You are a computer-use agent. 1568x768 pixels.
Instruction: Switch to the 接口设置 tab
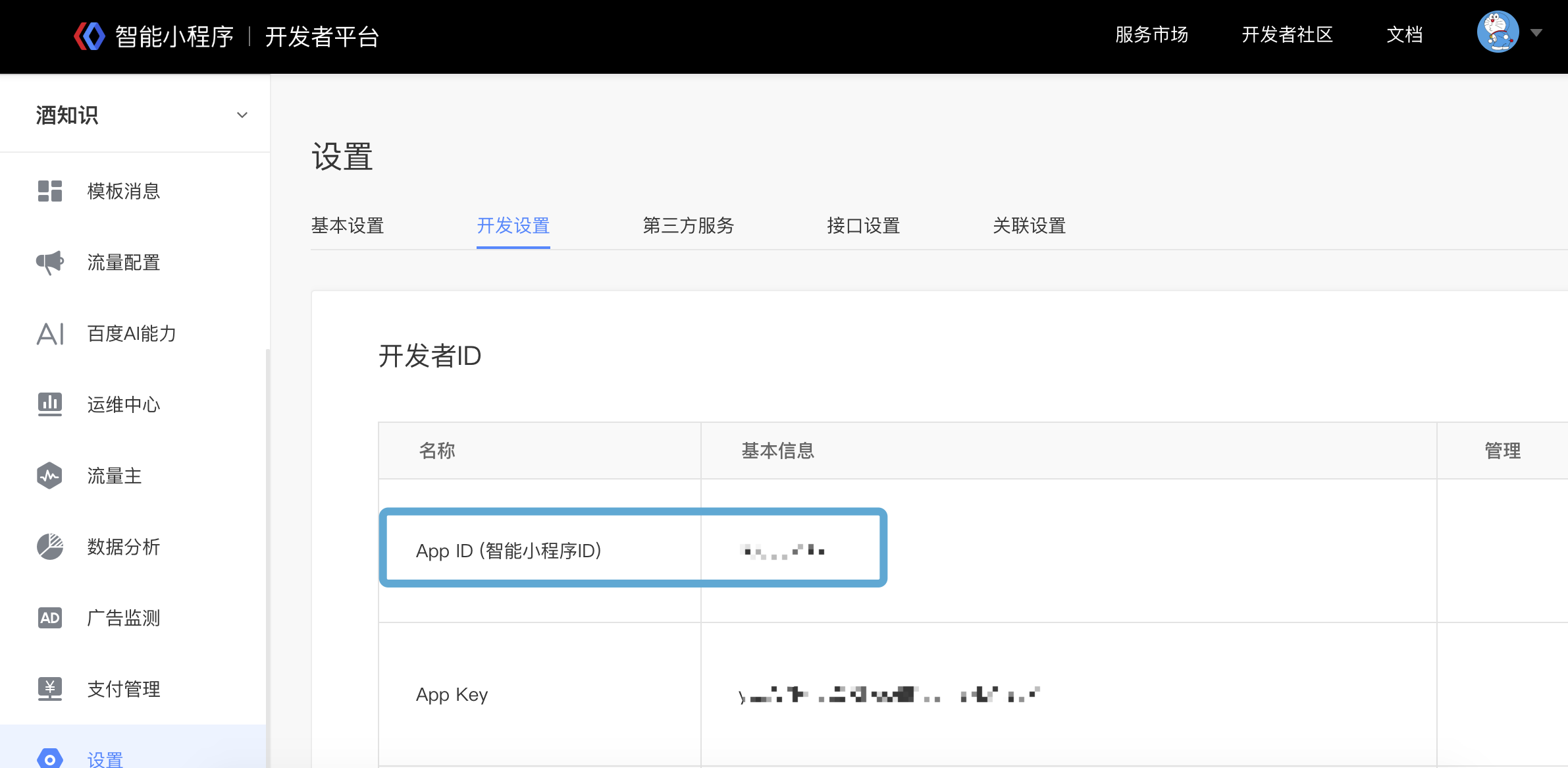pos(864,226)
